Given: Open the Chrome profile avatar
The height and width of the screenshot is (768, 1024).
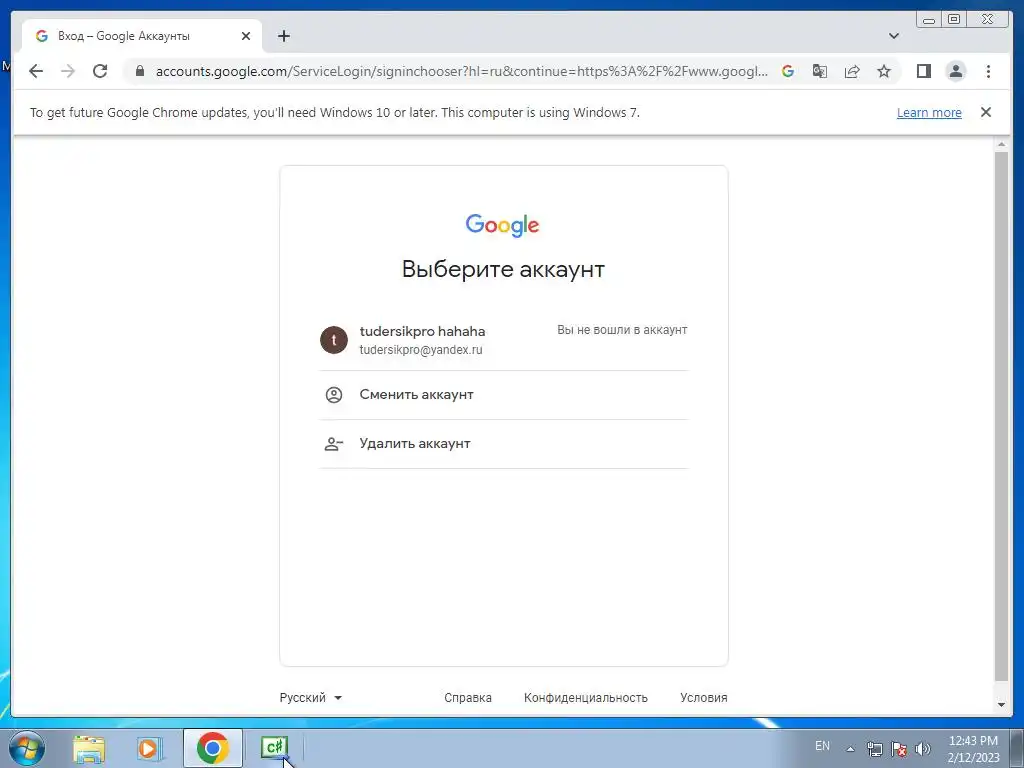Looking at the screenshot, I should click(x=955, y=71).
